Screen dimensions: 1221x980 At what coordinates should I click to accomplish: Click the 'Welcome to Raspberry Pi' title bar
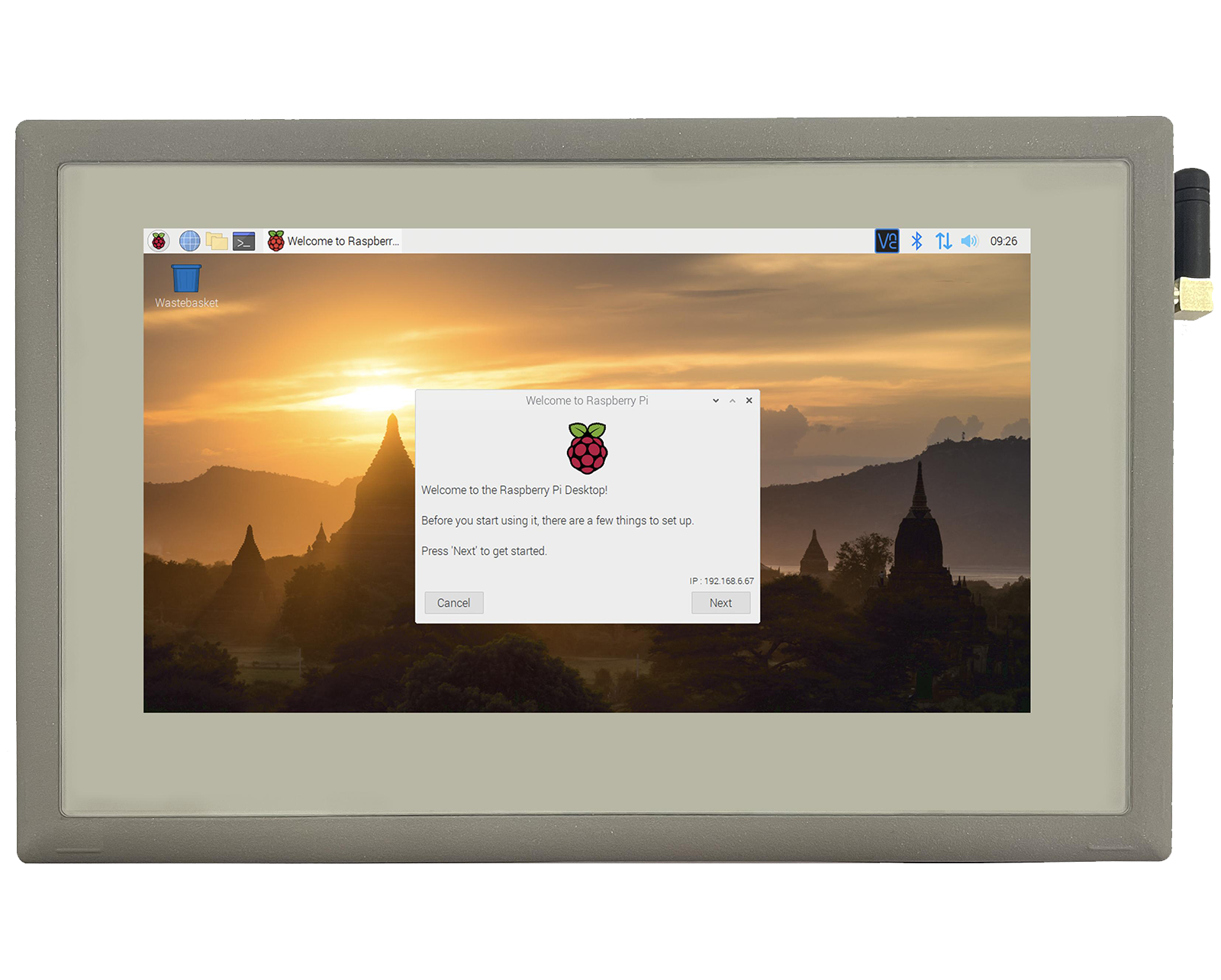(x=587, y=401)
